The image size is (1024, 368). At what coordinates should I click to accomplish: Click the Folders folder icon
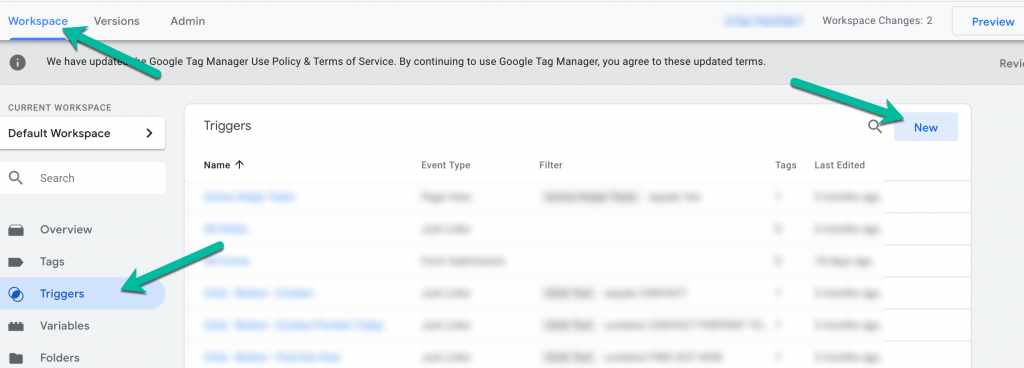pos(16,358)
